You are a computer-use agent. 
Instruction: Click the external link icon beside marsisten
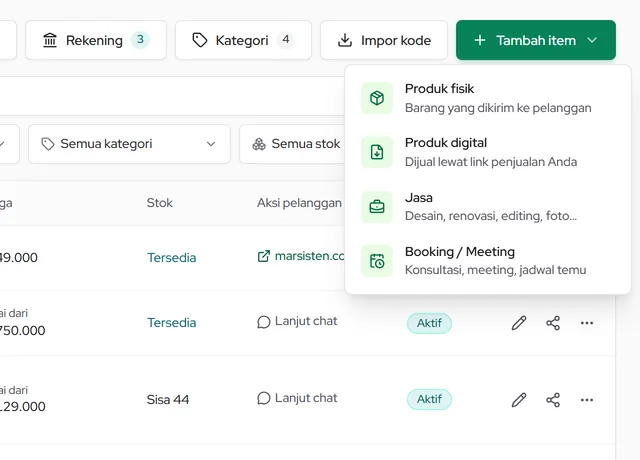click(264, 256)
